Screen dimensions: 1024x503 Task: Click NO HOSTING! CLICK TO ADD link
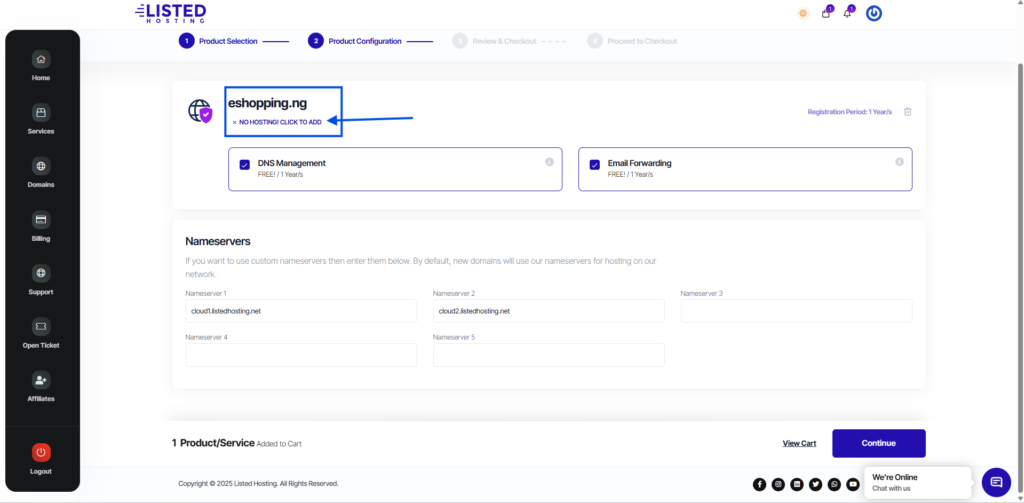tap(280, 122)
